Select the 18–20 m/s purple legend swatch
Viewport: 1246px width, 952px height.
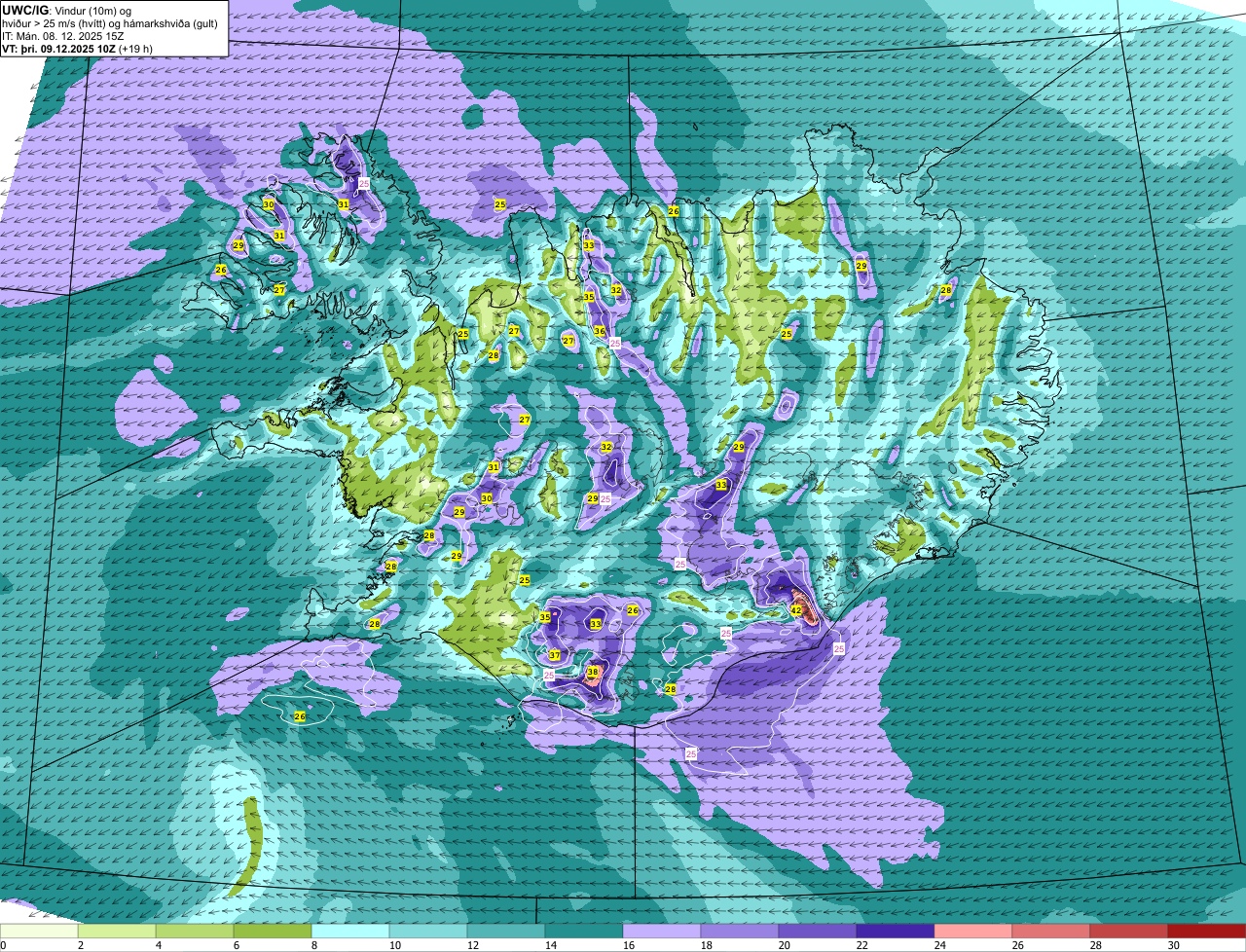pyautogui.click(x=740, y=932)
